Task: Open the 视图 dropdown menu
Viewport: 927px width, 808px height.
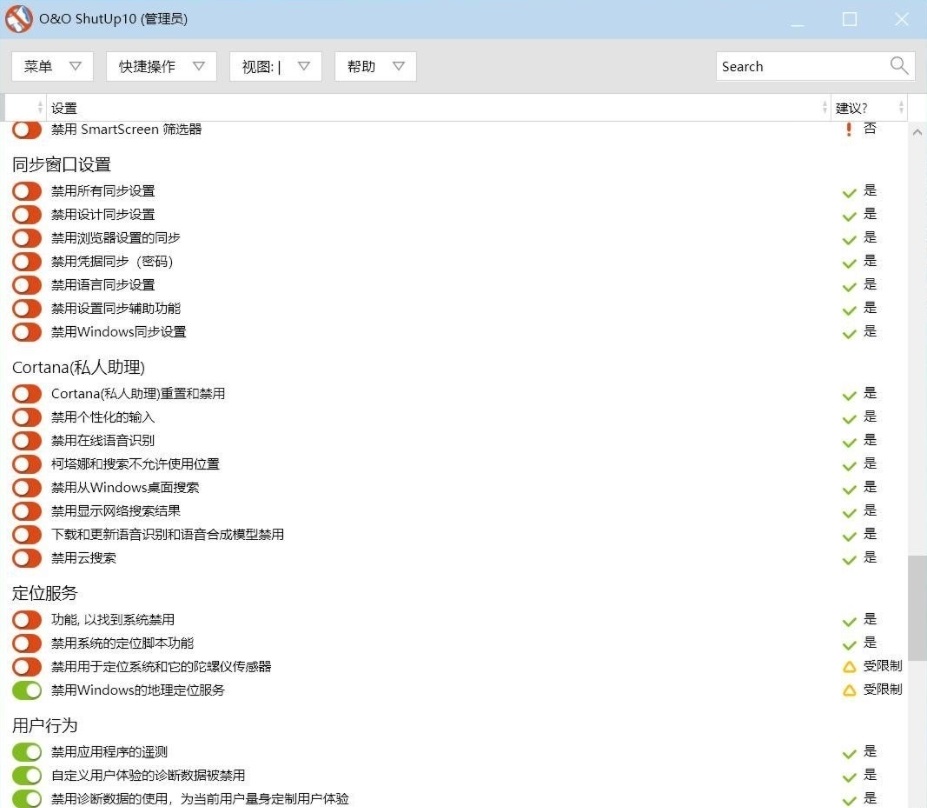Action: pos(275,66)
